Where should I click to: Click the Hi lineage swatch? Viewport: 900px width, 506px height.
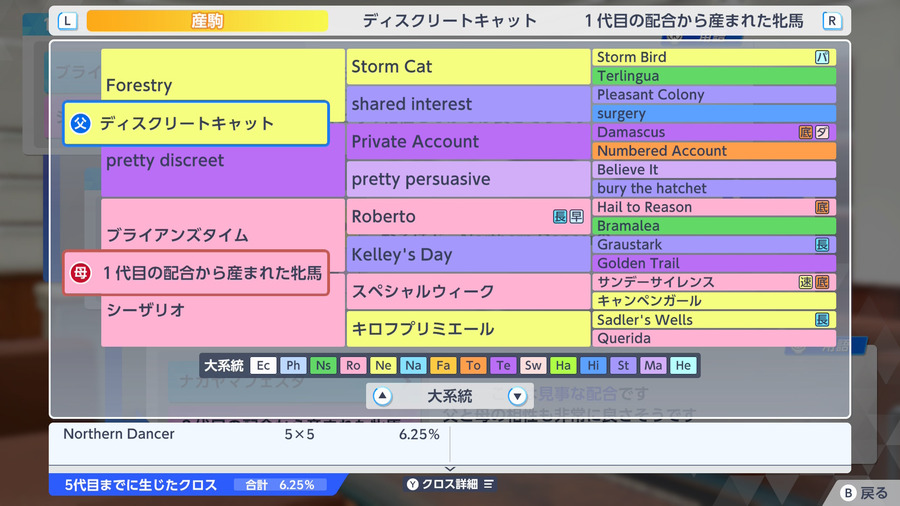pyautogui.click(x=593, y=365)
